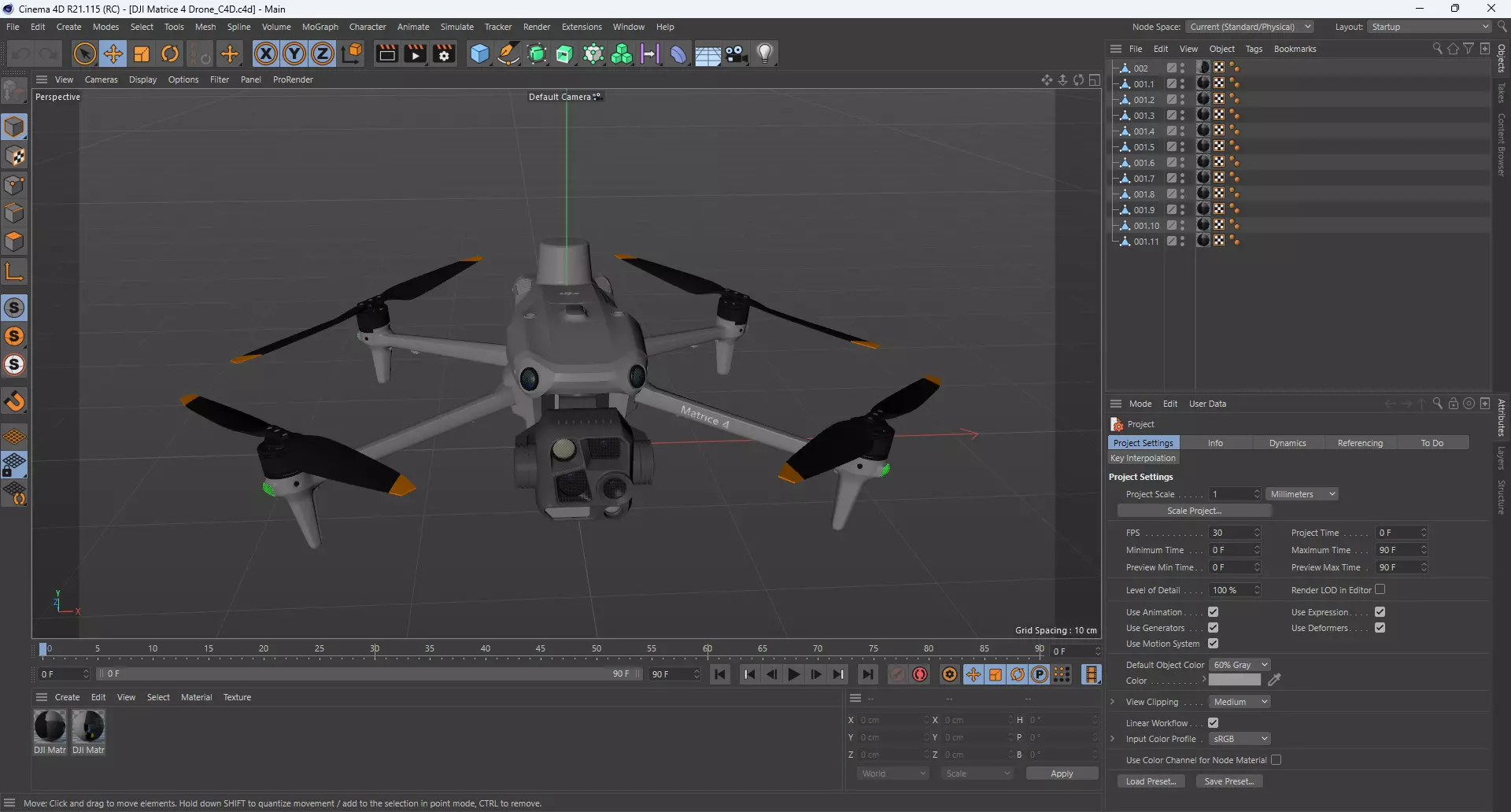Click the Default Object Color swatch
The image size is (1511, 812).
click(1234, 680)
